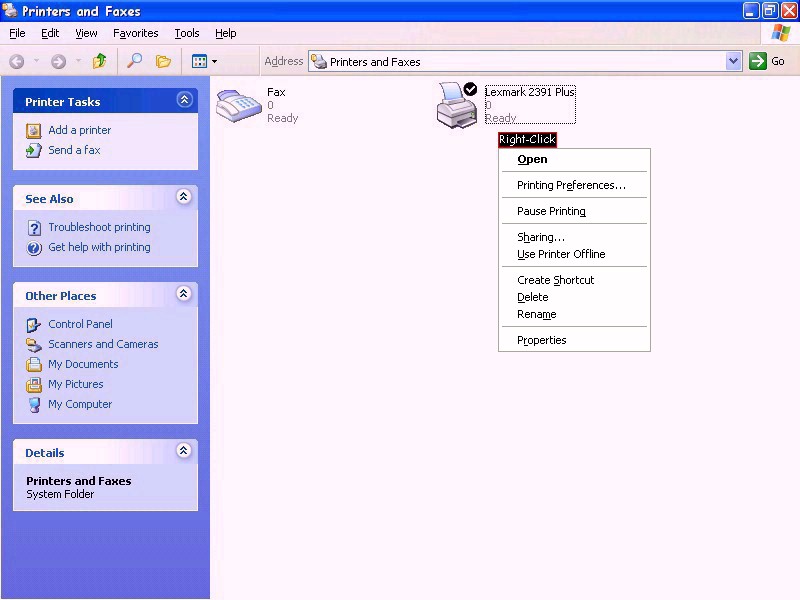Click the Views grid icon
This screenshot has height=600, width=800.
[199, 61]
